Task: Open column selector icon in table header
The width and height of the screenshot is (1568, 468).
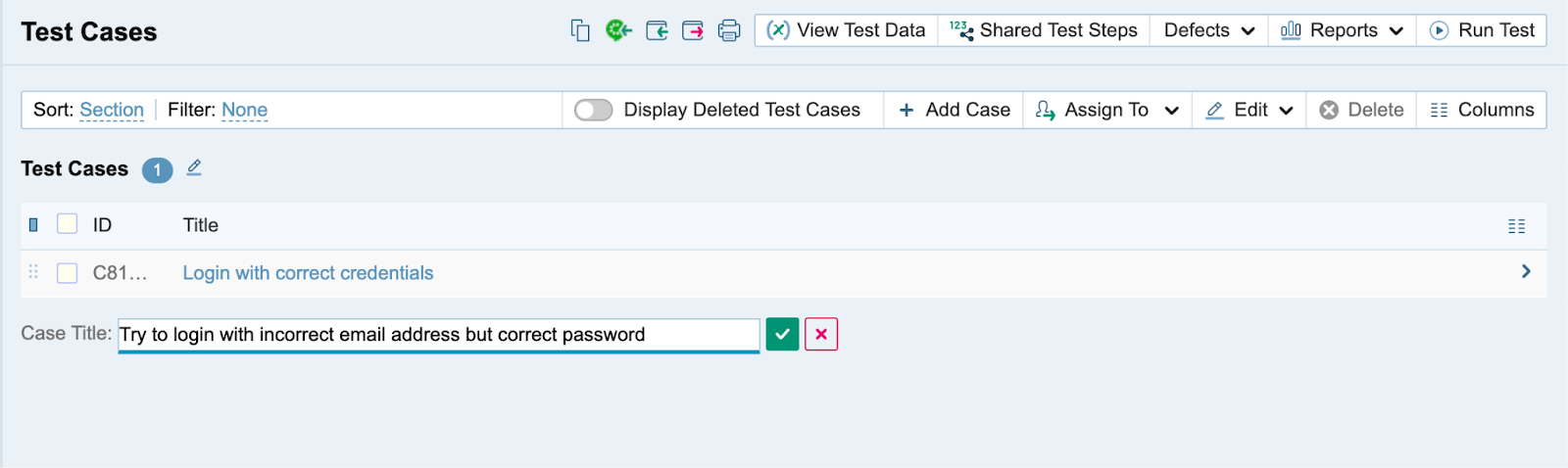Action: click(1516, 226)
